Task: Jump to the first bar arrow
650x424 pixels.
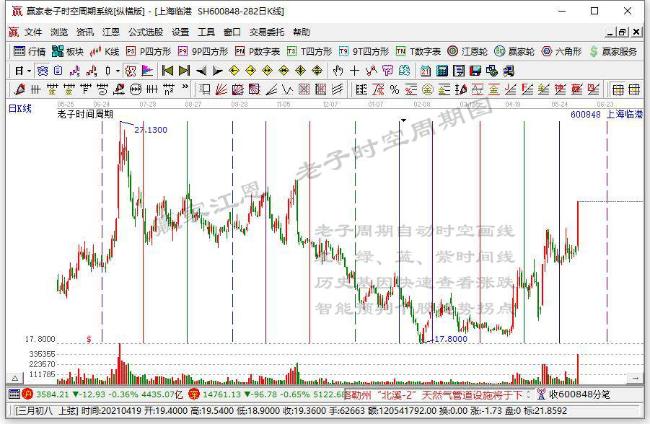Action: (167, 71)
